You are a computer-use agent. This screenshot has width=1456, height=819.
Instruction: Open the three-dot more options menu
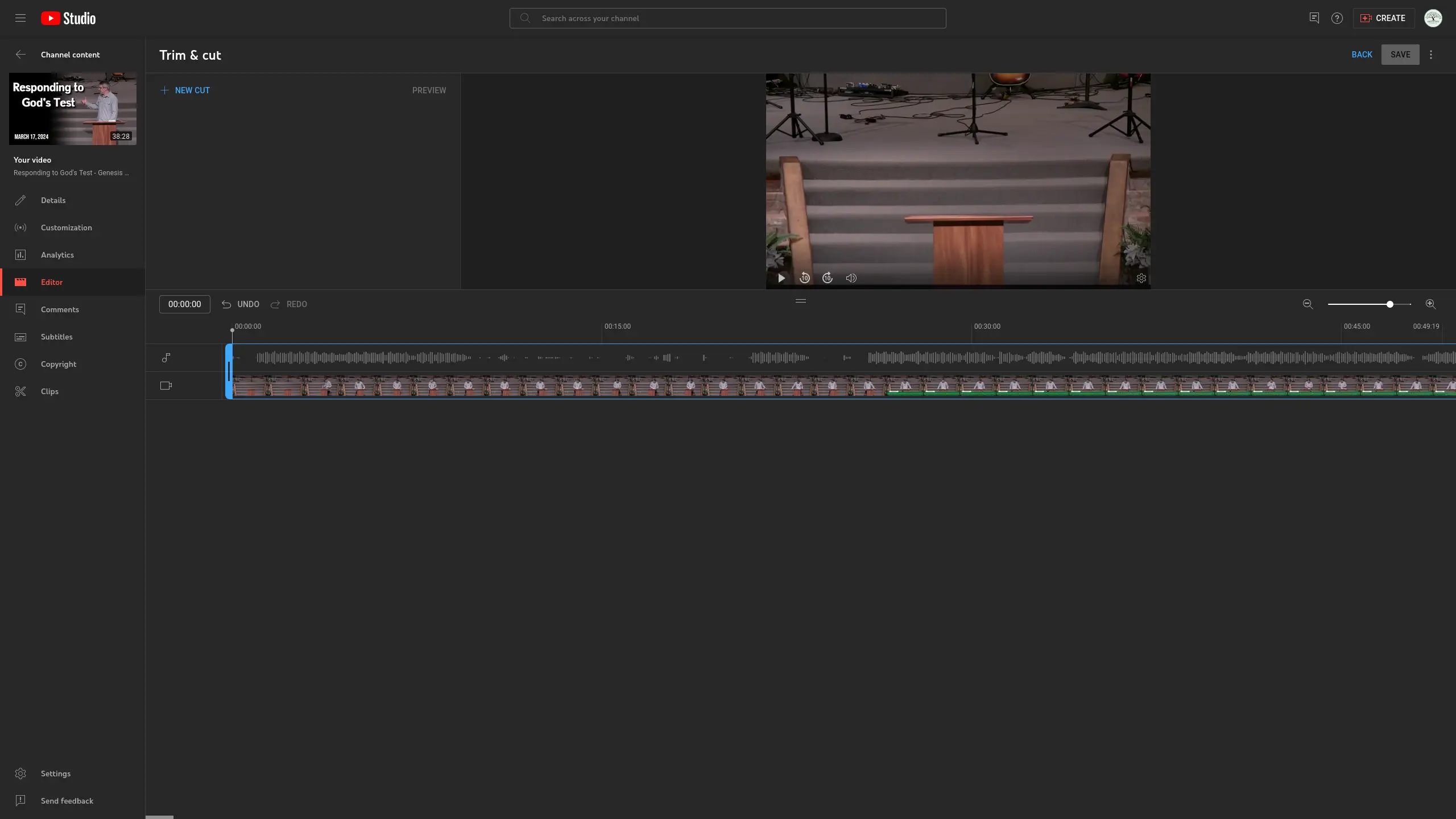(1431, 55)
